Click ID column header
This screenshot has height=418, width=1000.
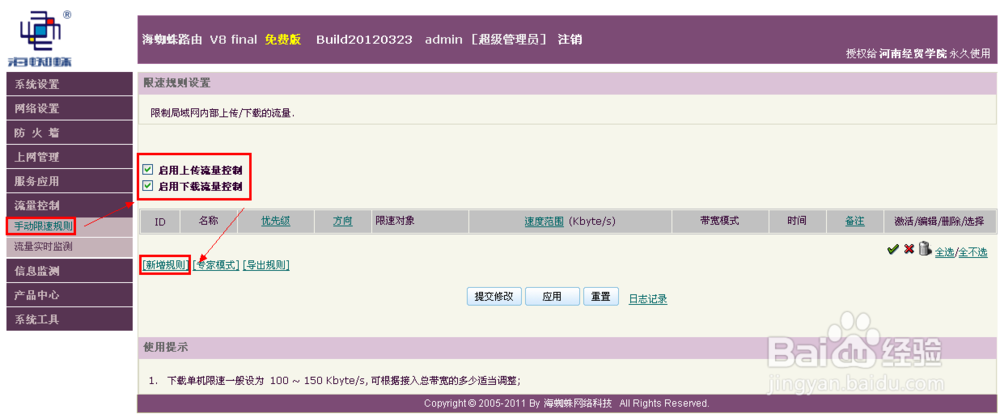click(x=160, y=221)
